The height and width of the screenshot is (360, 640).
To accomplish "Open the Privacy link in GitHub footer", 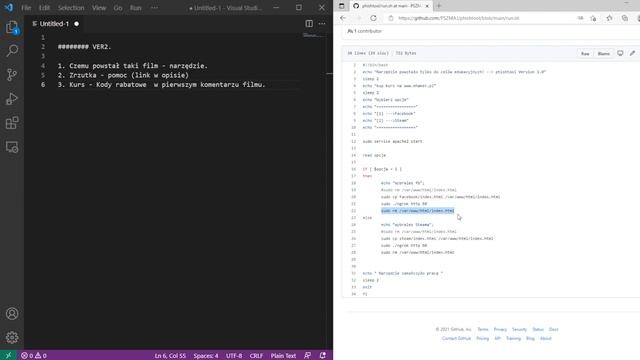I will (500, 329).
